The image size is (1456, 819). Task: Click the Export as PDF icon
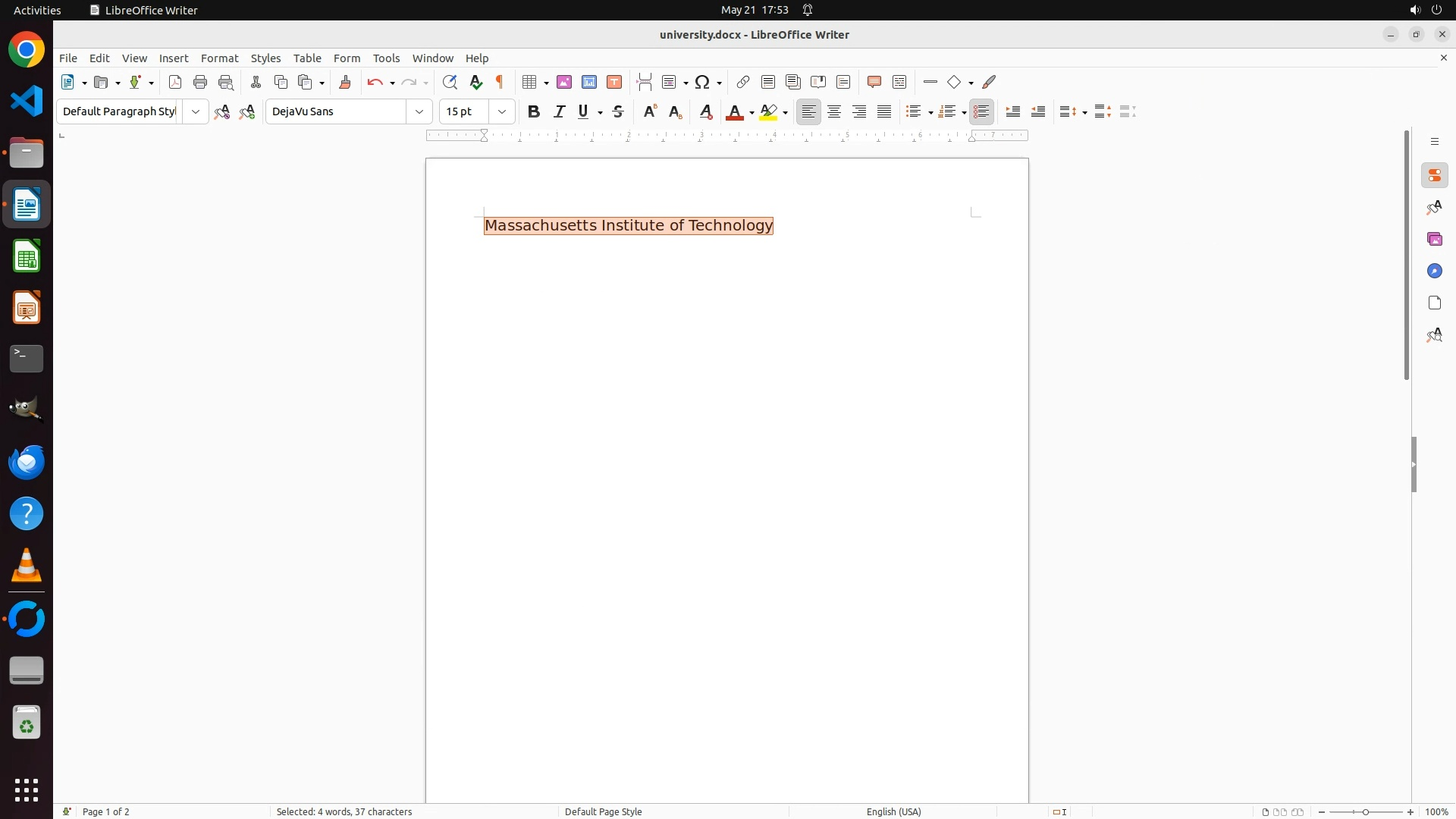[175, 82]
